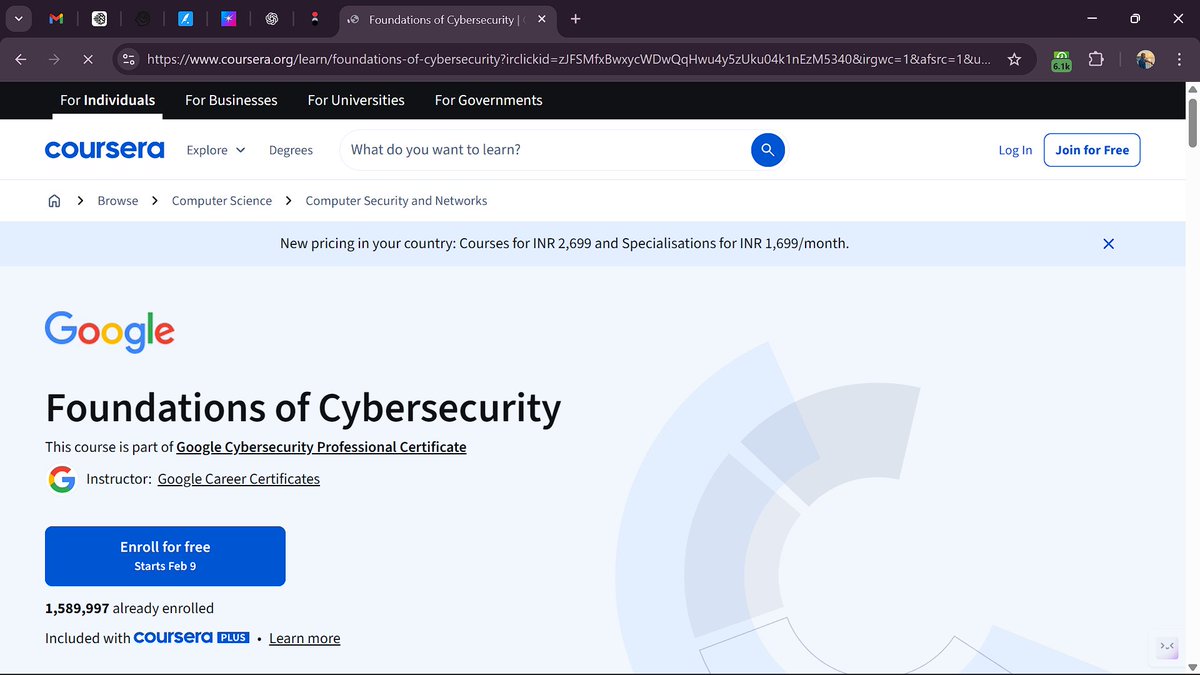
Task: Open Google Cybersecurity Professional Certificate link
Action: [x=321, y=447]
